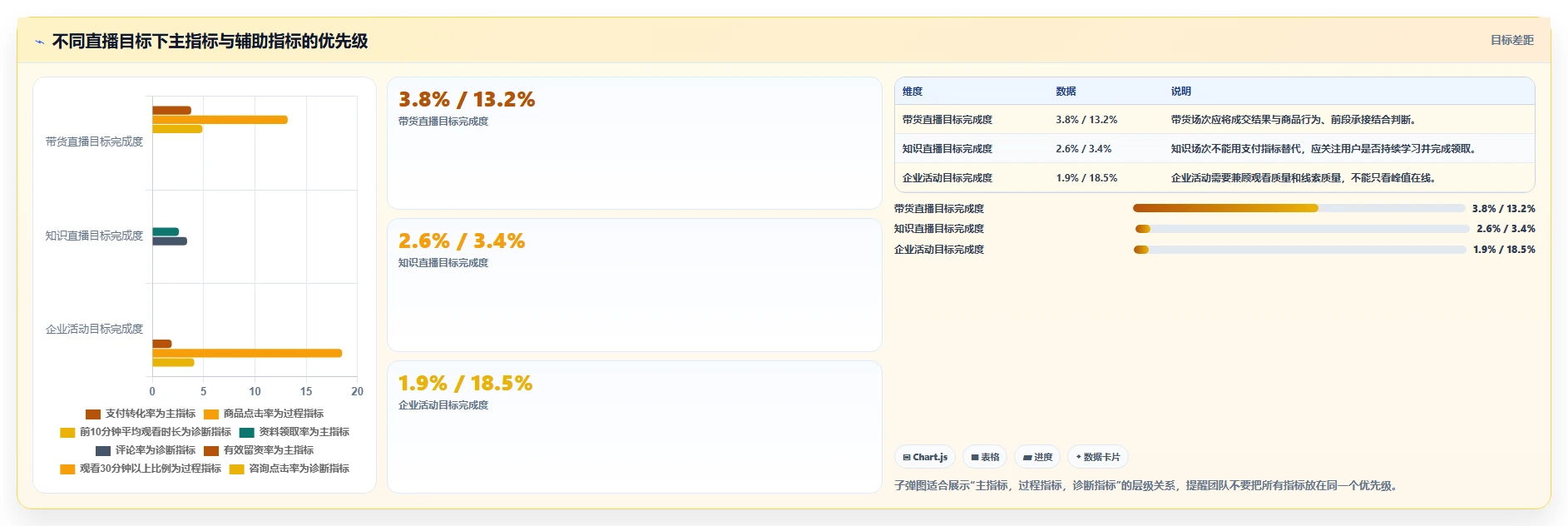This screenshot has width=1568, height=526.
Task: Toggle the 资料领取率为主指标 legend series
Action: [294, 432]
